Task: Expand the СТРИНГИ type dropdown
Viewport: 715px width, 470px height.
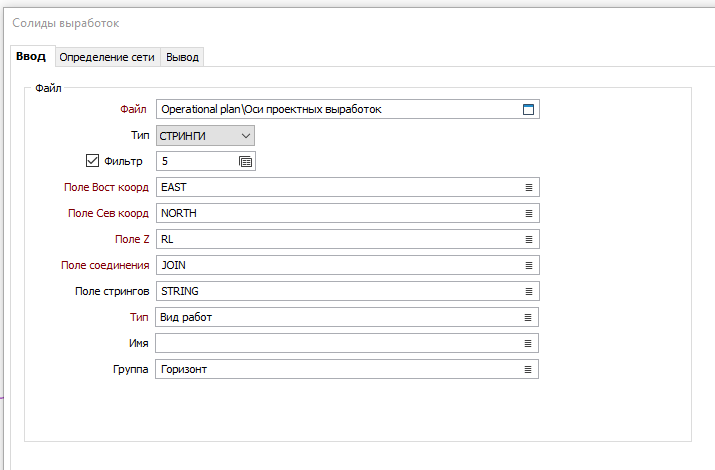Action: 205,136
